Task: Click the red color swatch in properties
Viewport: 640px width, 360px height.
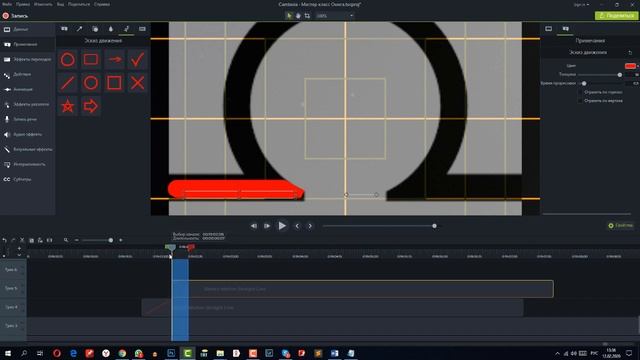Action: [630, 66]
